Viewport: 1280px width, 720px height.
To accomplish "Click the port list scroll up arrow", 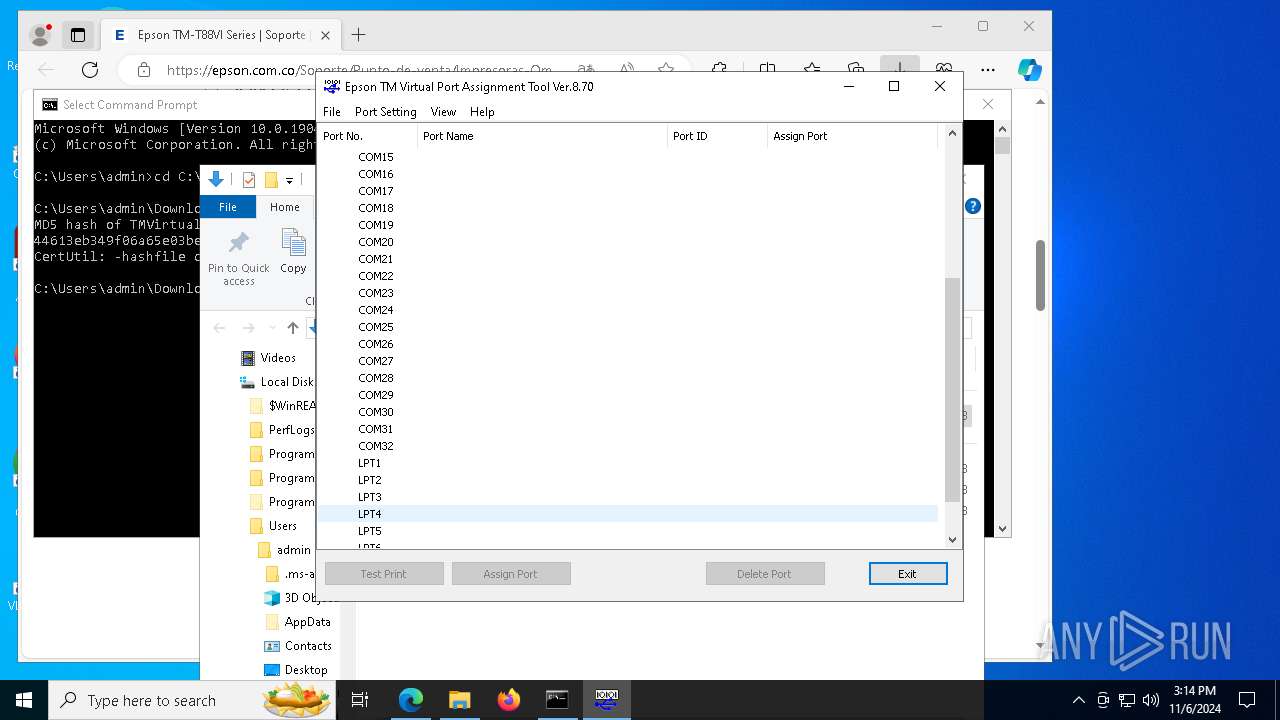I will [952, 133].
